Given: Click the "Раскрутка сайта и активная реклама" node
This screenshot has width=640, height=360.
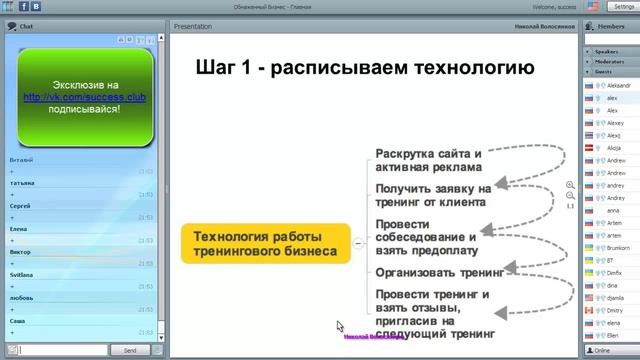Looking at the screenshot, I should 429,160.
